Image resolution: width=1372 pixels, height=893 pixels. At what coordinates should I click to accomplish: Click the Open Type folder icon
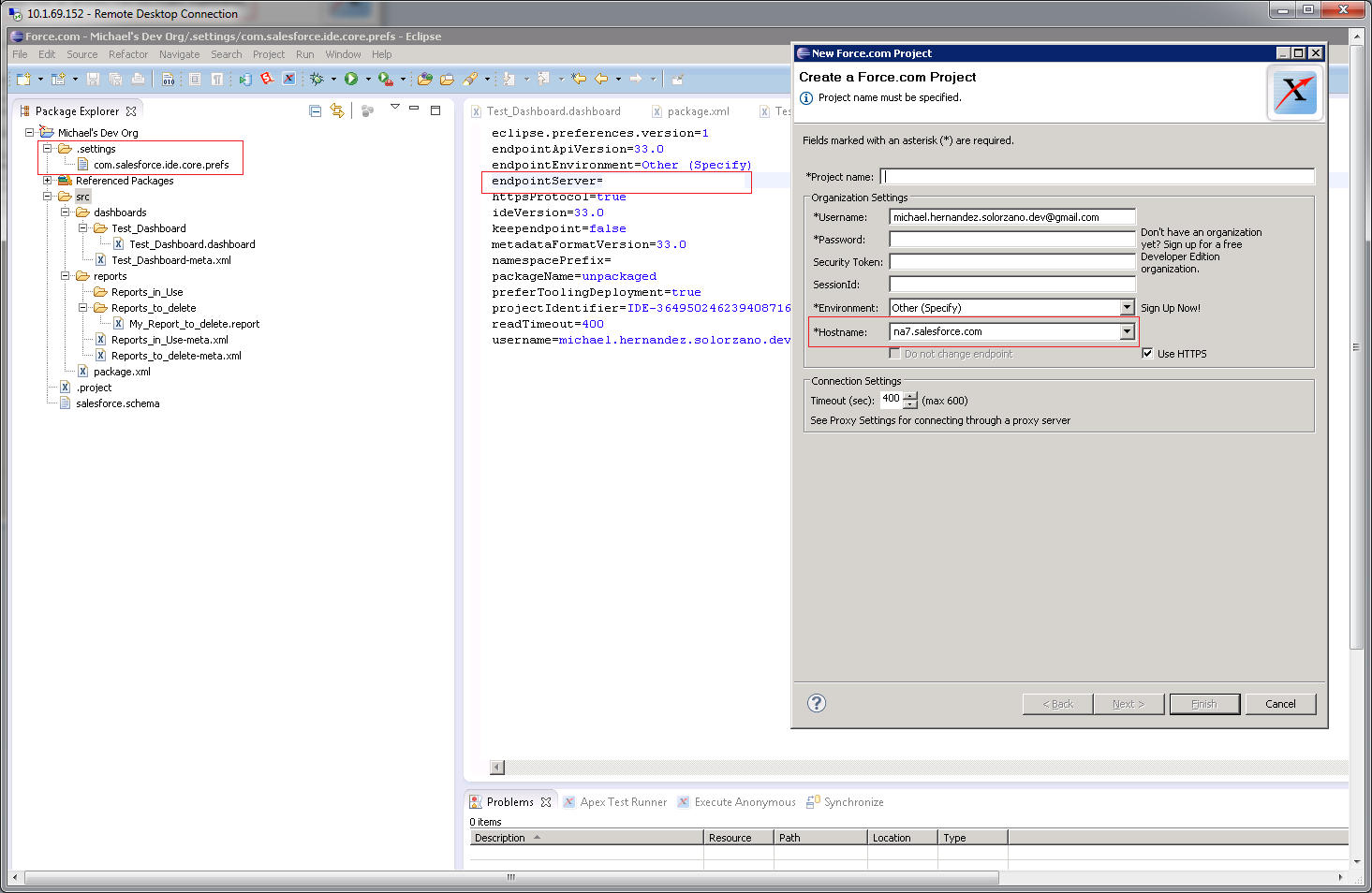(x=424, y=80)
